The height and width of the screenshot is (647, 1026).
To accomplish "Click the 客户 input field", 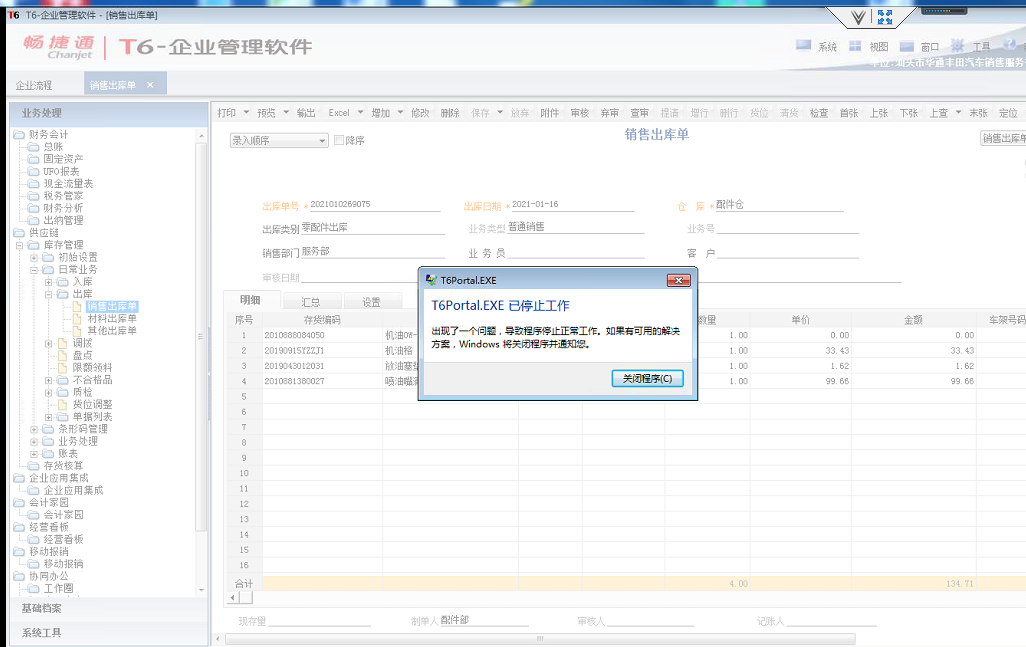I will (787, 253).
